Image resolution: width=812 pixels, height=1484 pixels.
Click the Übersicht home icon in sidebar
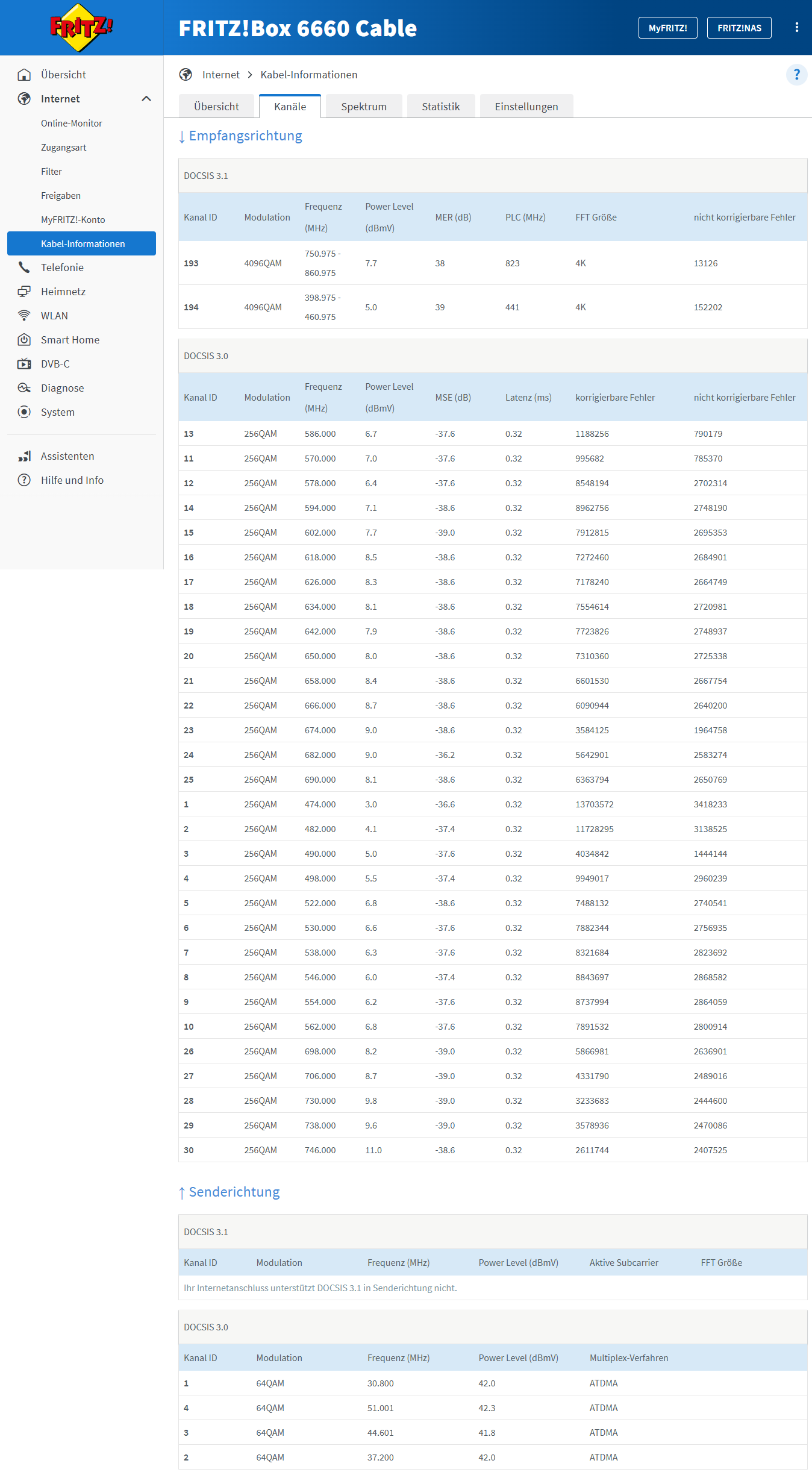[24, 75]
